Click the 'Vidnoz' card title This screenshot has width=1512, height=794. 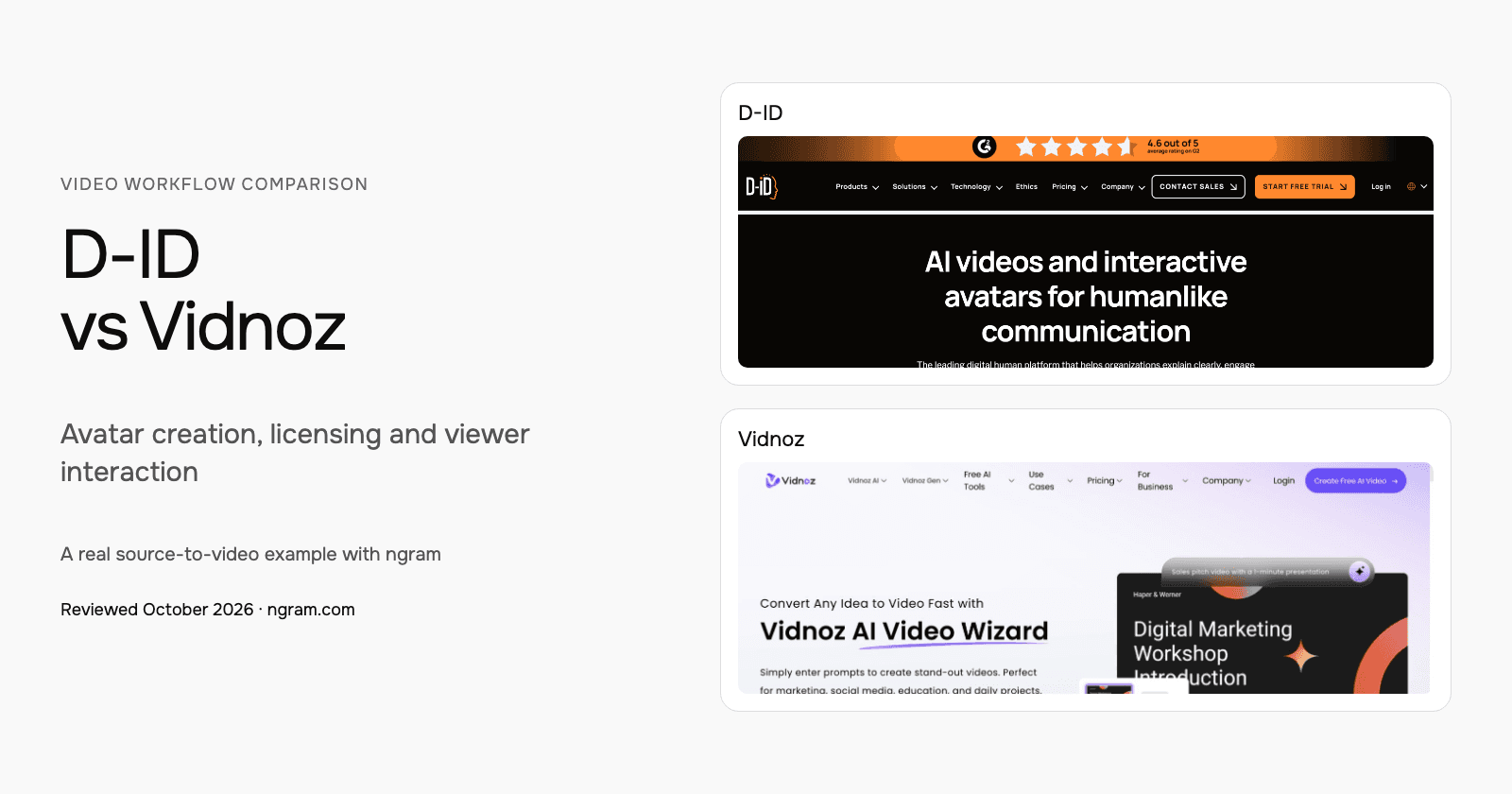(771, 440)
